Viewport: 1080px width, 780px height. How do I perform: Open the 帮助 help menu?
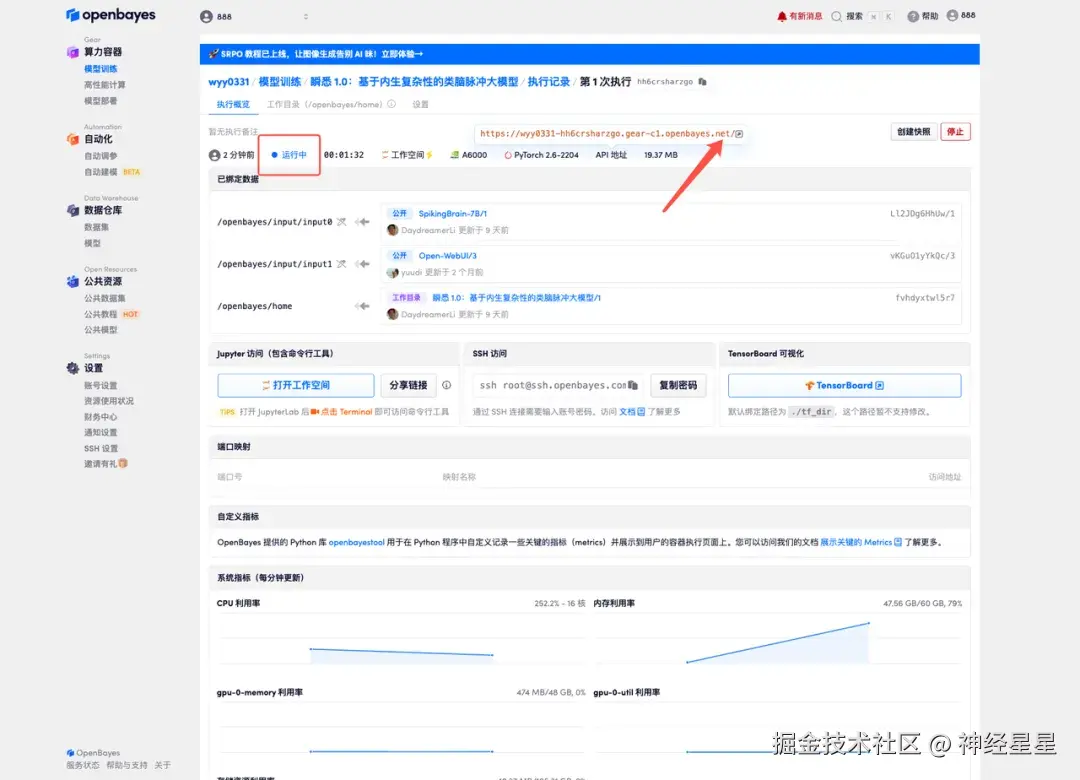[x=922, y=16]
